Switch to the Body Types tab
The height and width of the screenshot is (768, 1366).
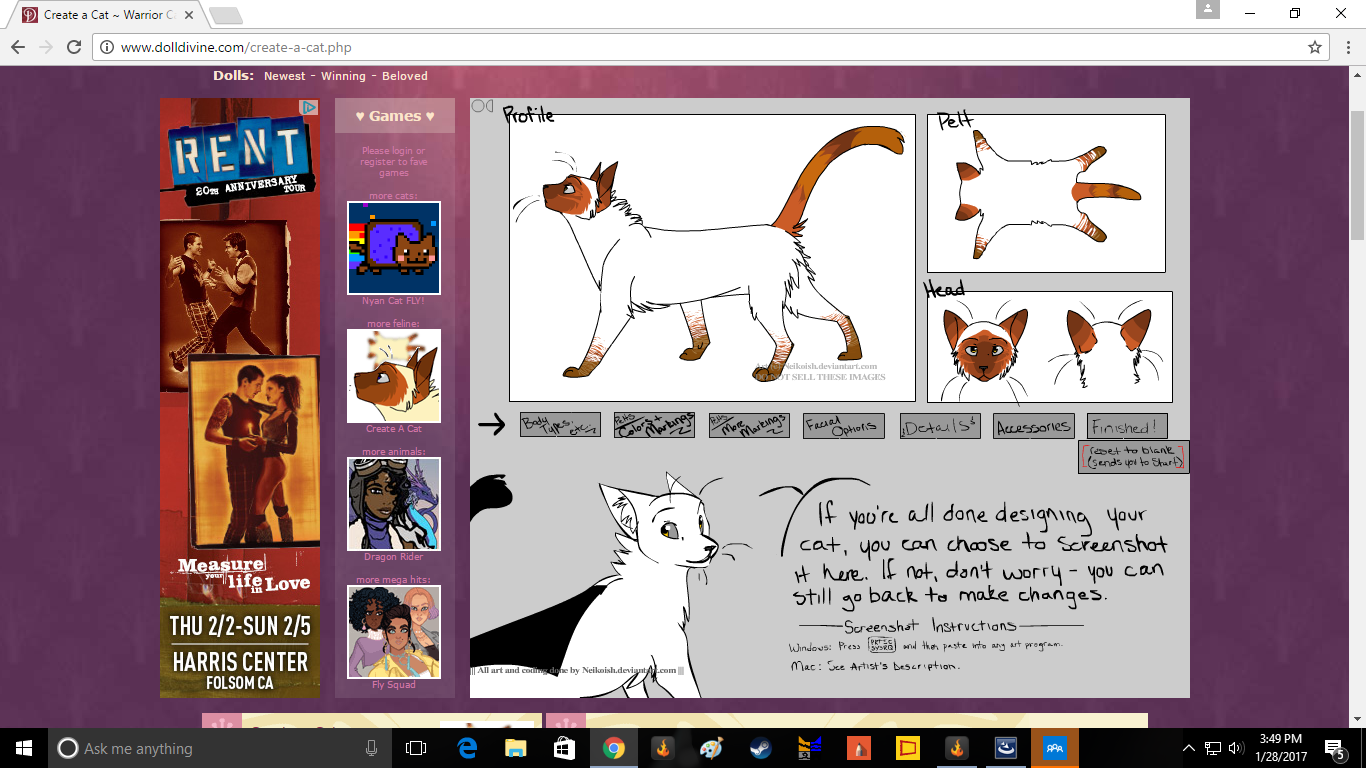point(560,426)
